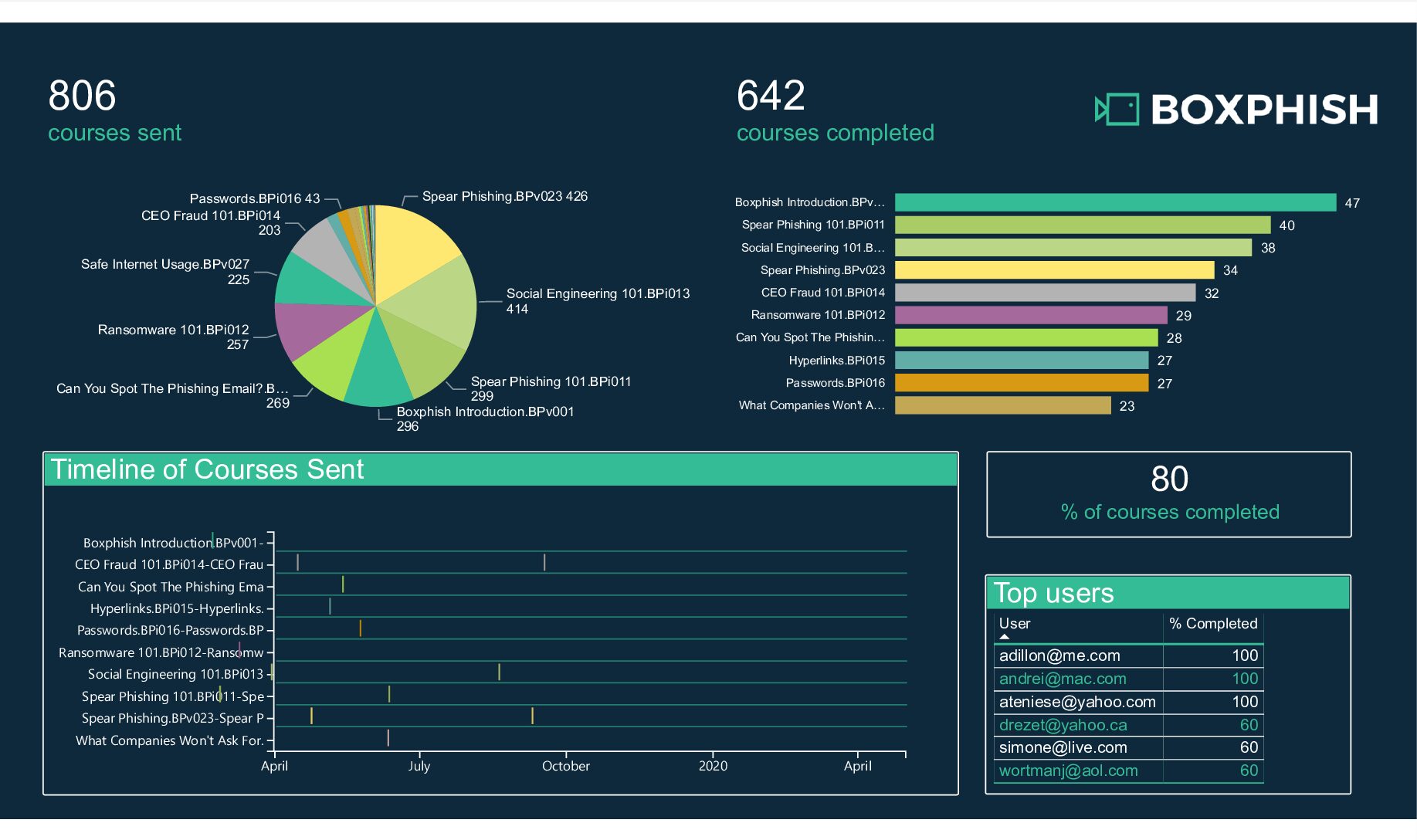This screenshot has height=840, width=1417.
Task: Click What Companies Won't Ask For marker
Action: click(x=388, y=738)
